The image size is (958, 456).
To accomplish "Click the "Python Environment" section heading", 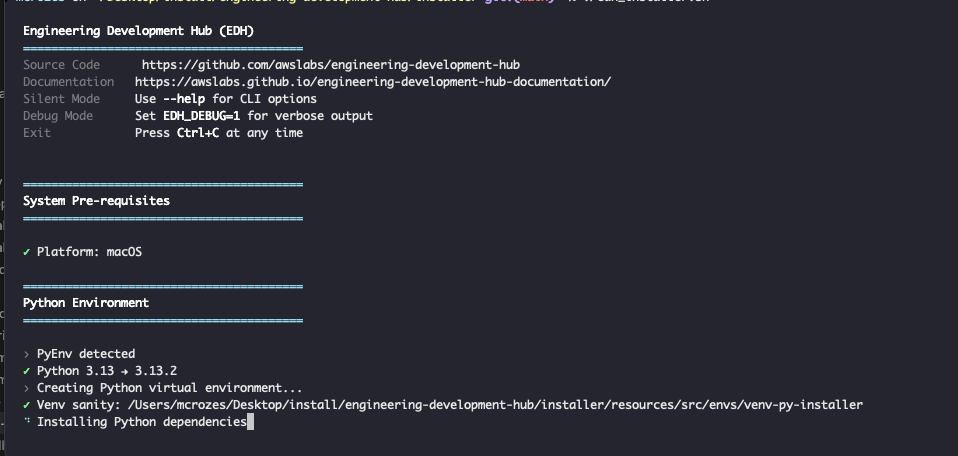I will click(86, 303).
